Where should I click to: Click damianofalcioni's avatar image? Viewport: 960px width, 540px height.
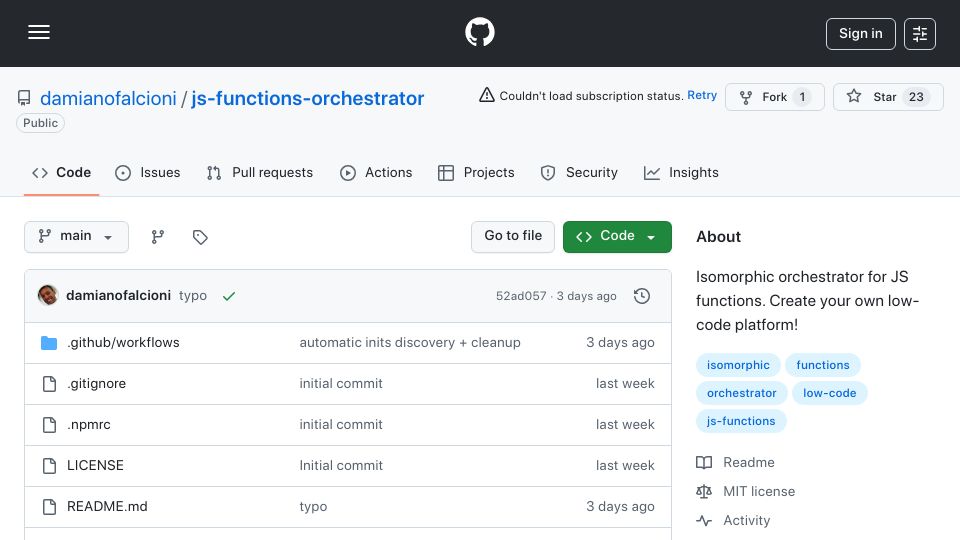click(x=48, y=295)
